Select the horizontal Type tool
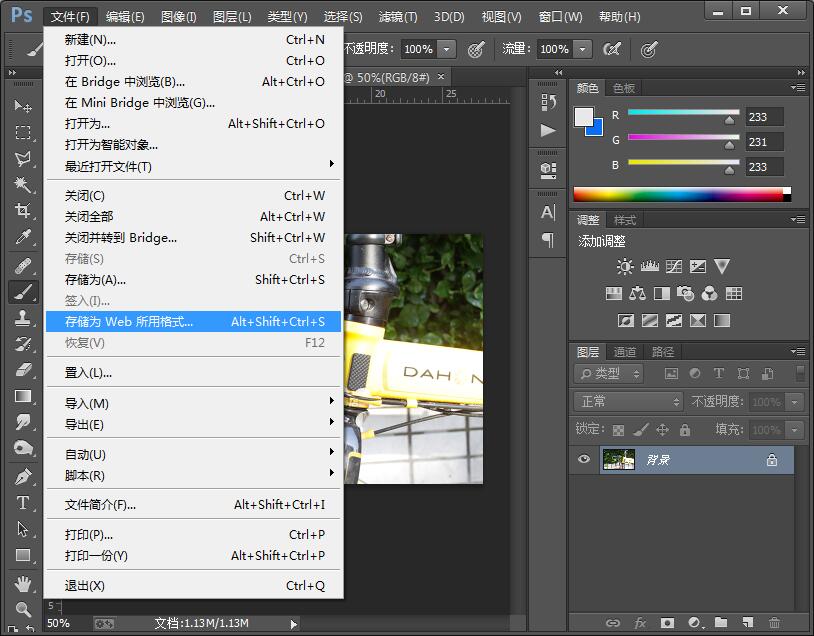The width and height of the screenshot is (814, 636). pos(23,503)
